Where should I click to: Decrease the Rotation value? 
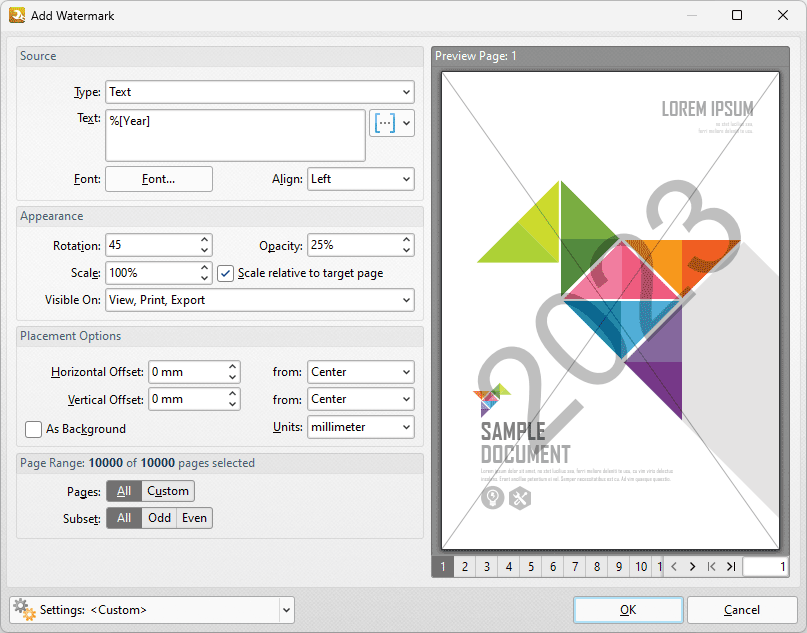click(x=204, y=250)
